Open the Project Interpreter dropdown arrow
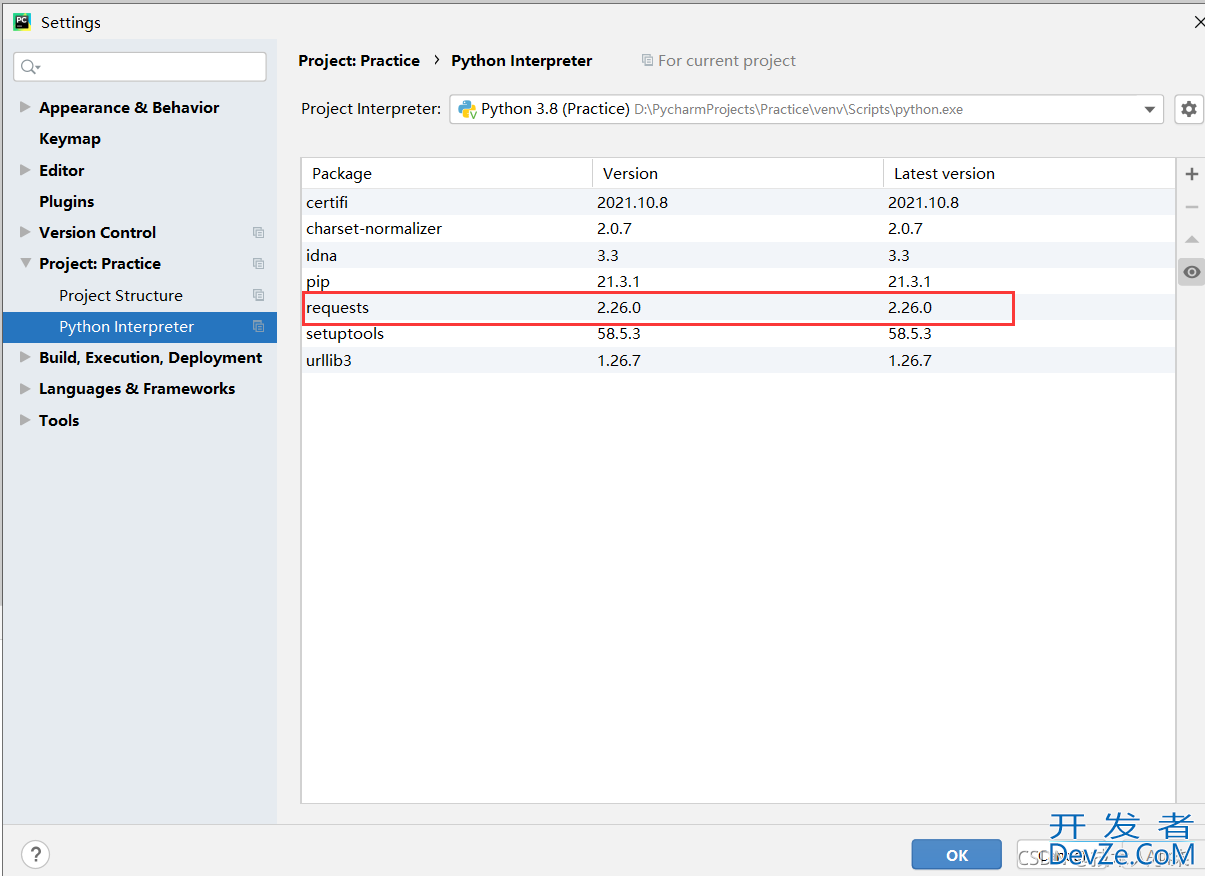The image size is (1205, 876). (x=1149, y=109)
